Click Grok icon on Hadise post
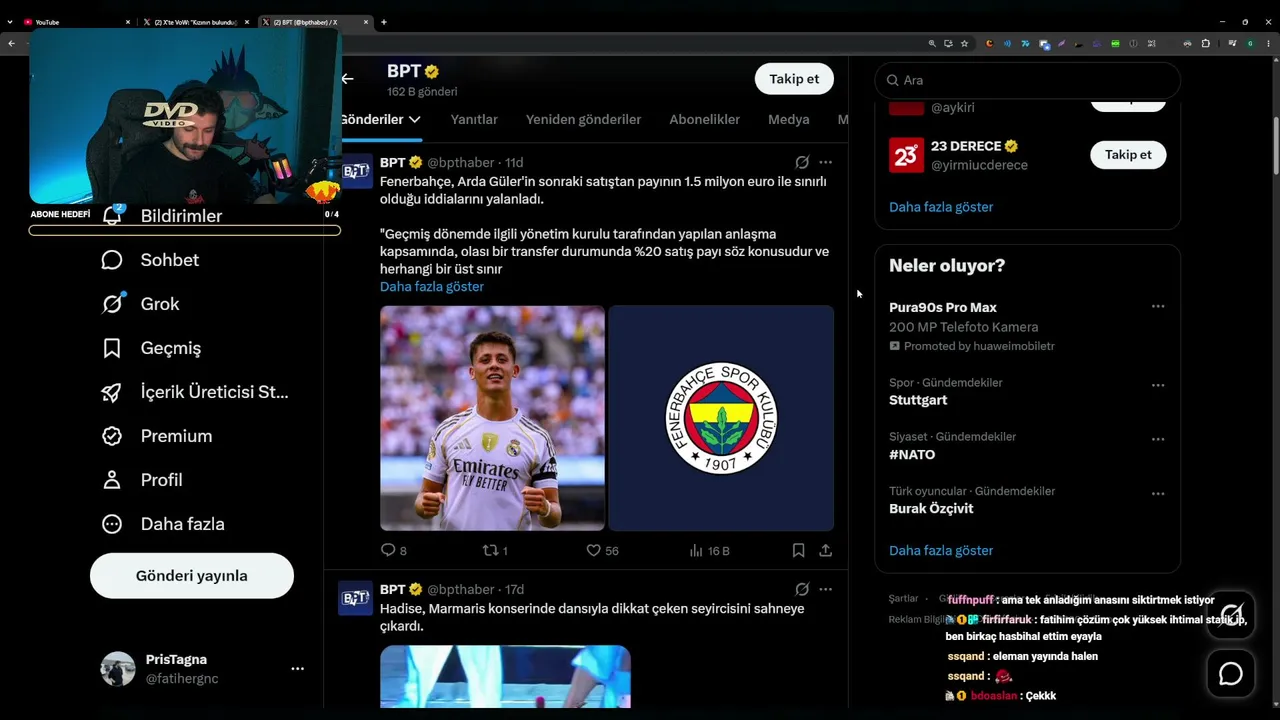Image resolution: width=1280 pixels, height=720 pixels. click(x=802, y=589)
